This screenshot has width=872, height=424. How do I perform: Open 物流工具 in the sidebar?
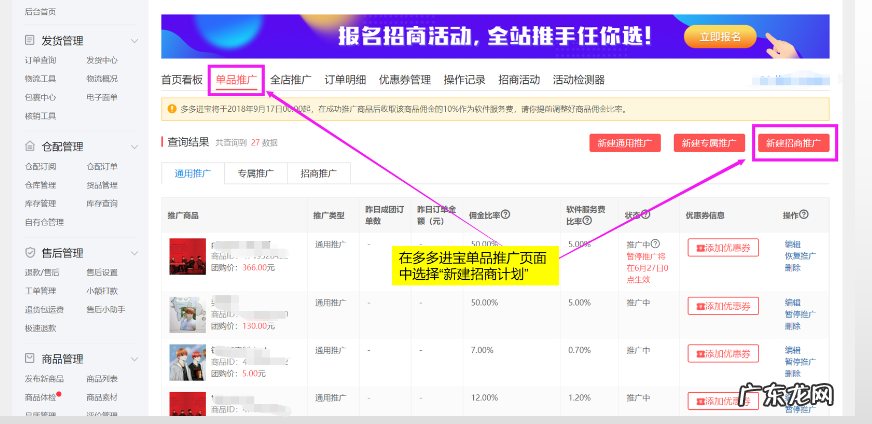click(40, 78)
